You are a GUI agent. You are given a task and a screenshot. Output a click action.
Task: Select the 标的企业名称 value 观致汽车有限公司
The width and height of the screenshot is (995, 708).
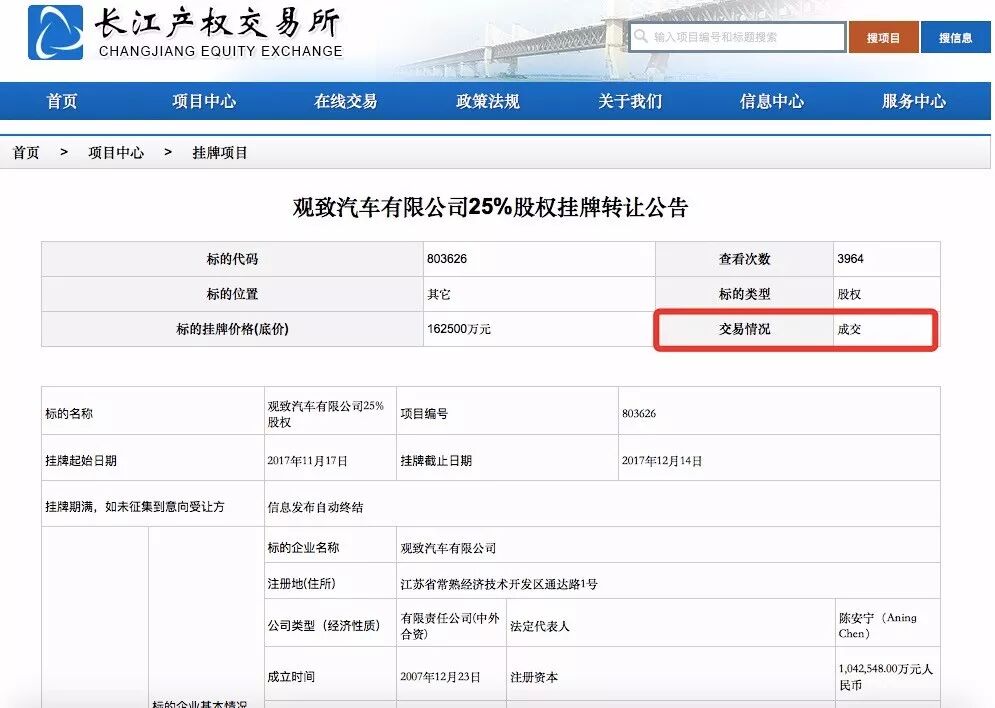click(x=448, y=548)
